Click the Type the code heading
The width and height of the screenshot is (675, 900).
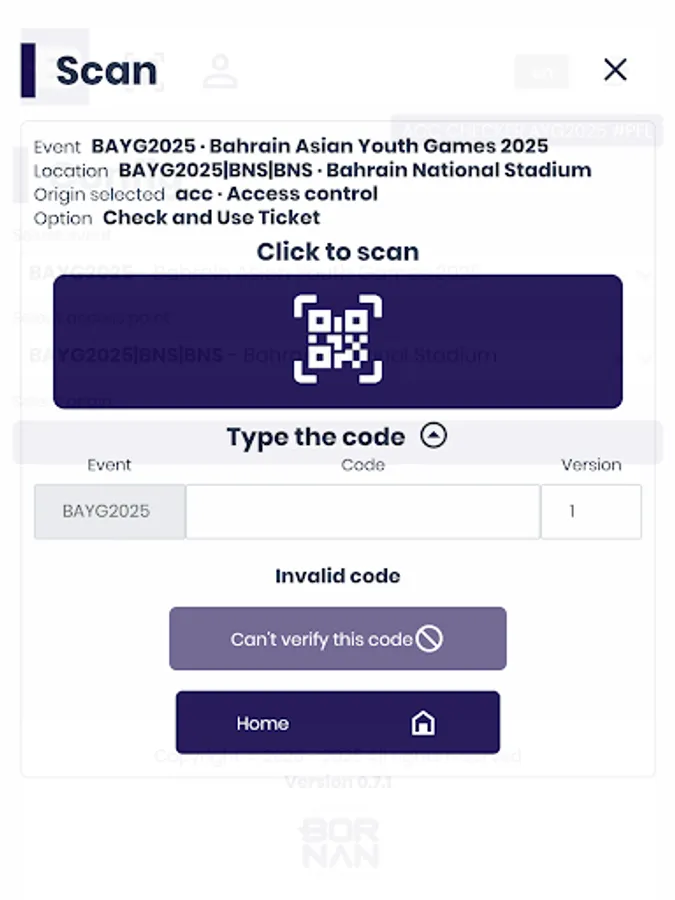coord(315,437)
